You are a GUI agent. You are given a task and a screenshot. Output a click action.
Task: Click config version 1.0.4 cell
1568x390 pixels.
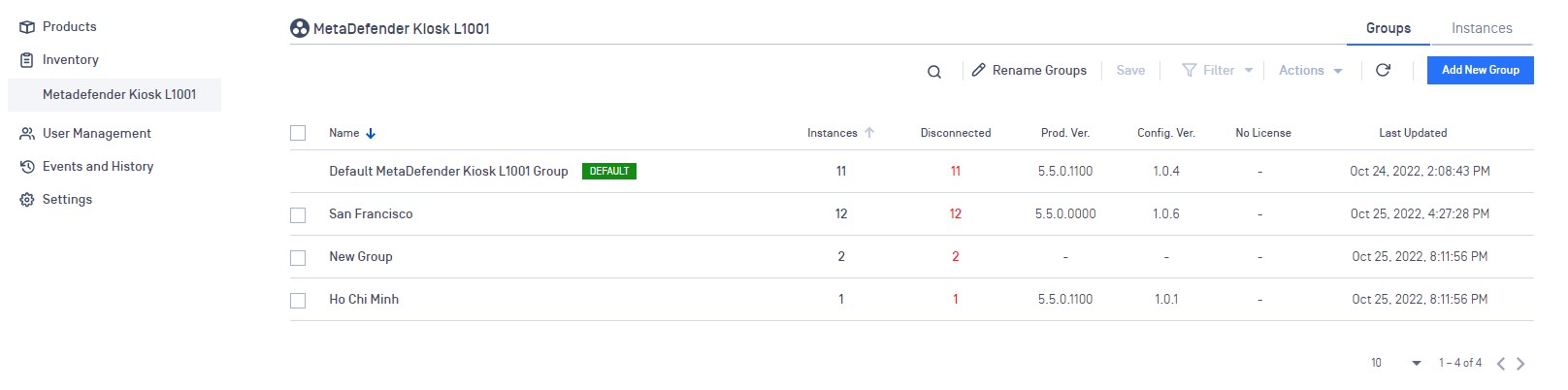click(x=1166, y=172)
